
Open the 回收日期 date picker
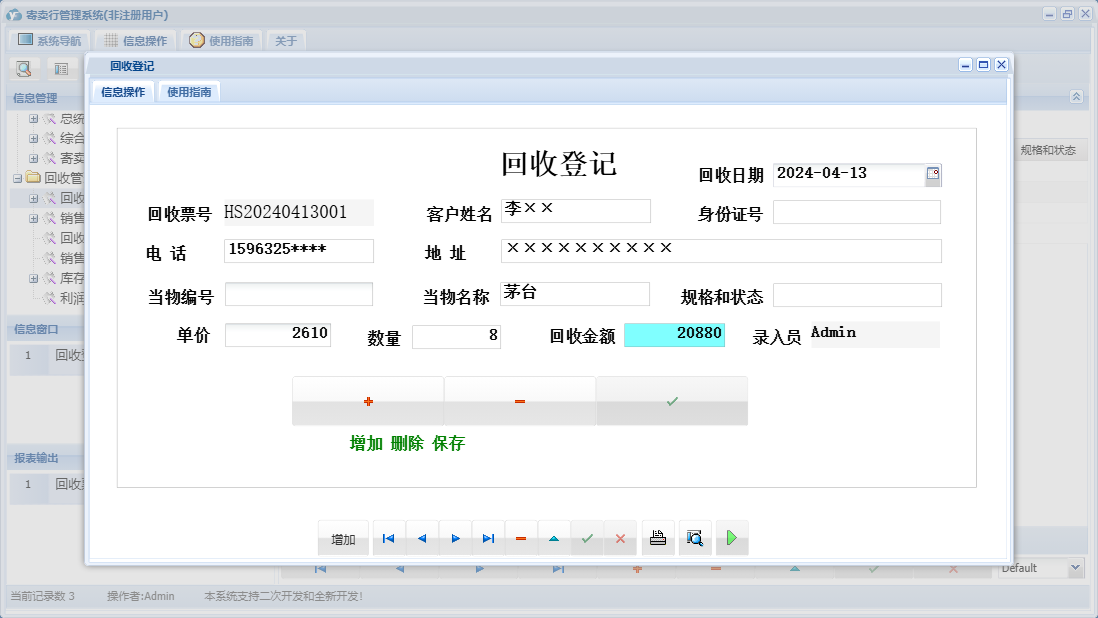pyautogui.click(x=934, y=174)
